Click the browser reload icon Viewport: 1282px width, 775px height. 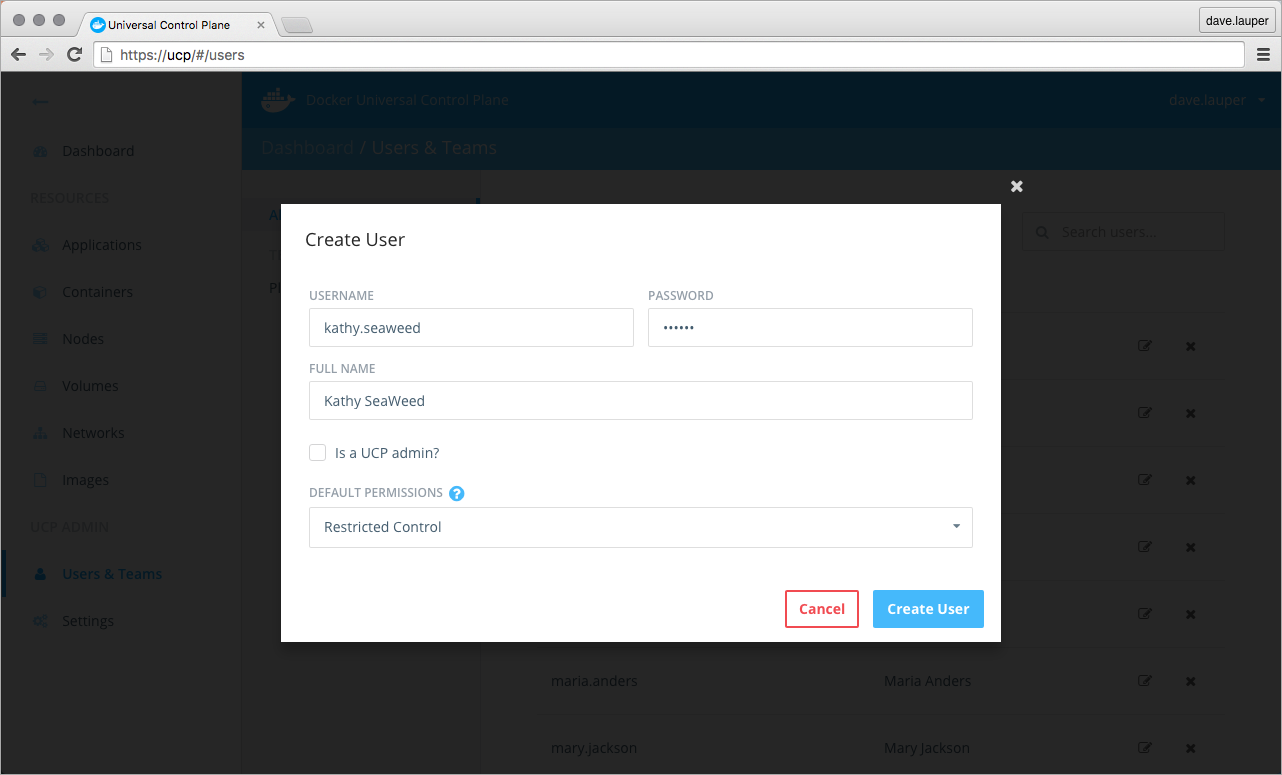click(x=74, y=55)
